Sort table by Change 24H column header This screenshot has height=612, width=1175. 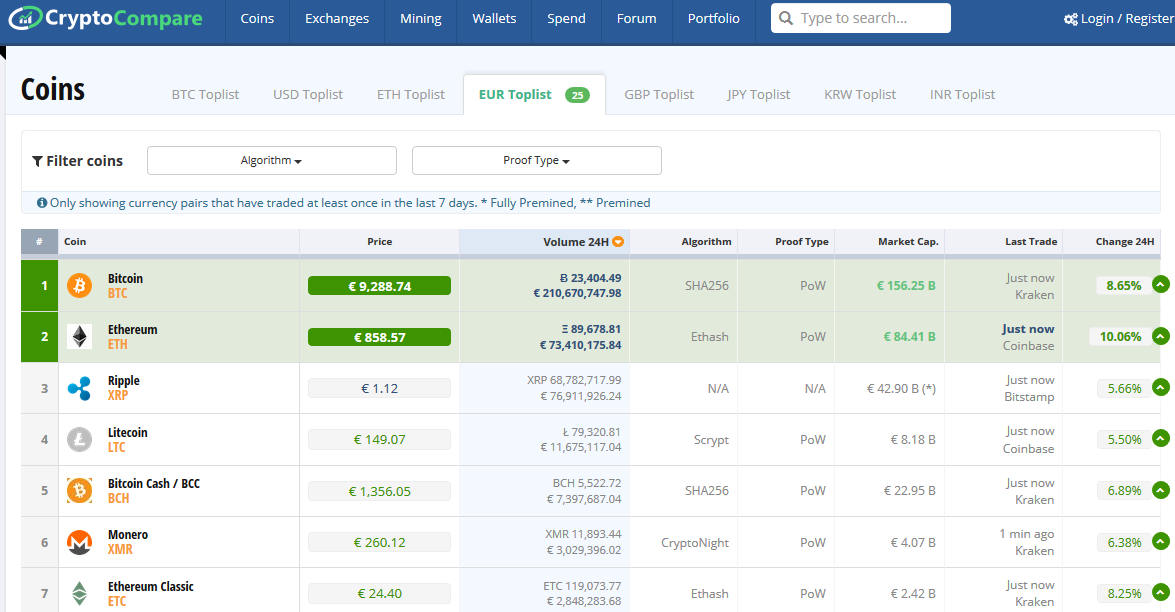pos(1112,242)
